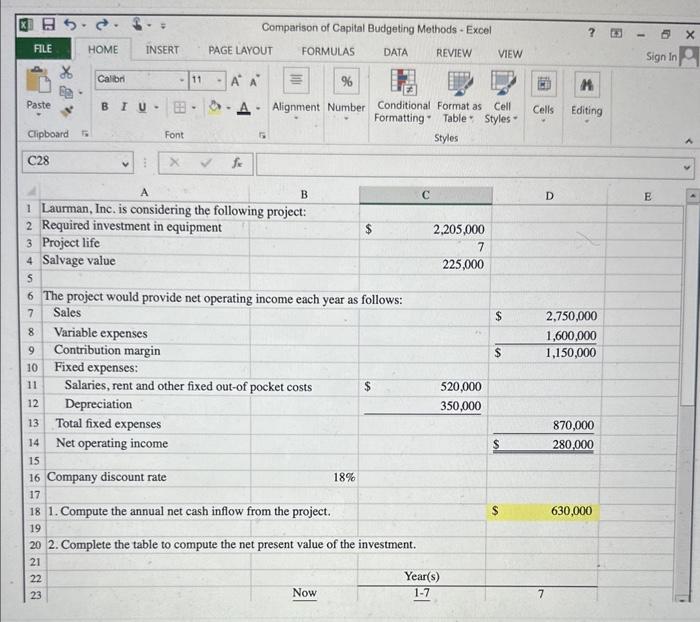This screenshot has width=700, height=622.
Task: Click the Paste clipboard icon
Action: point(38,81)
